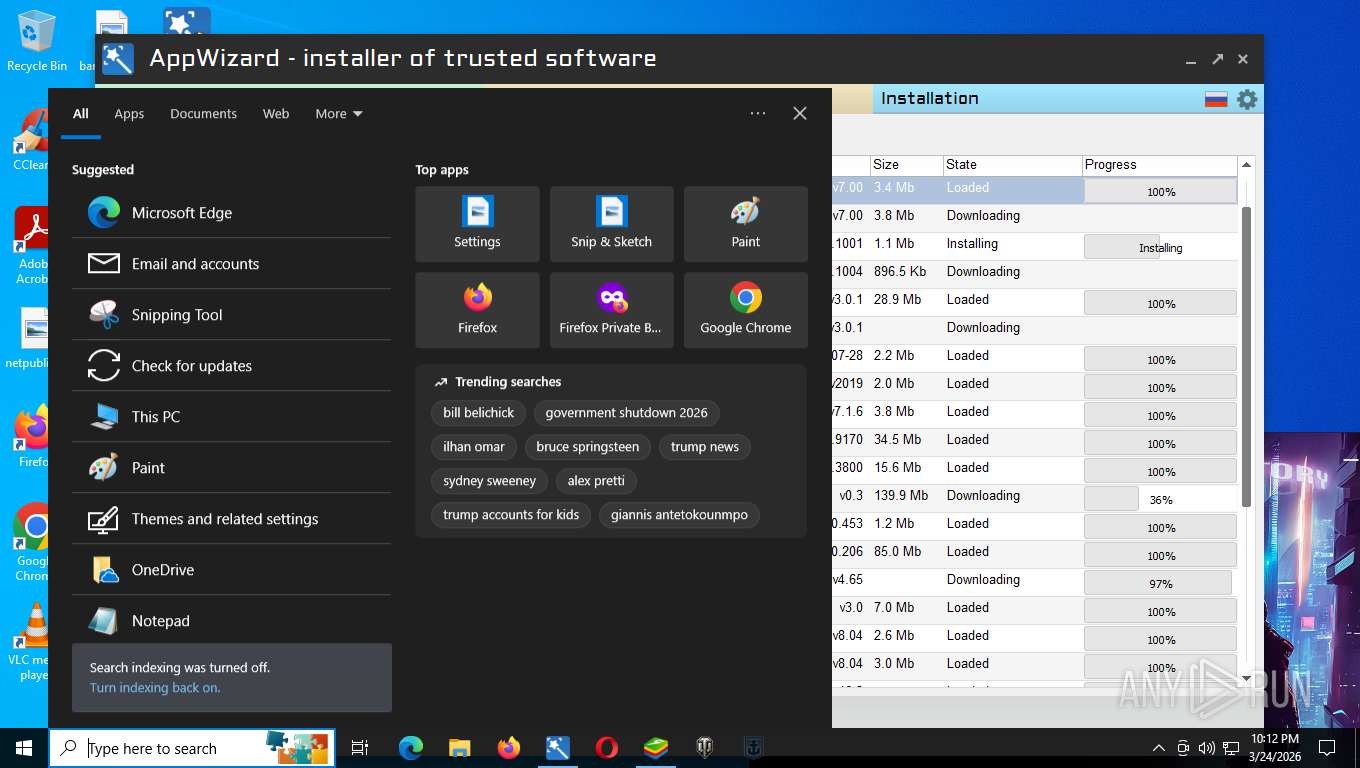Open Firefox Private Browsing tile
The image size is (1360, 768).
[x=611, y=310]
